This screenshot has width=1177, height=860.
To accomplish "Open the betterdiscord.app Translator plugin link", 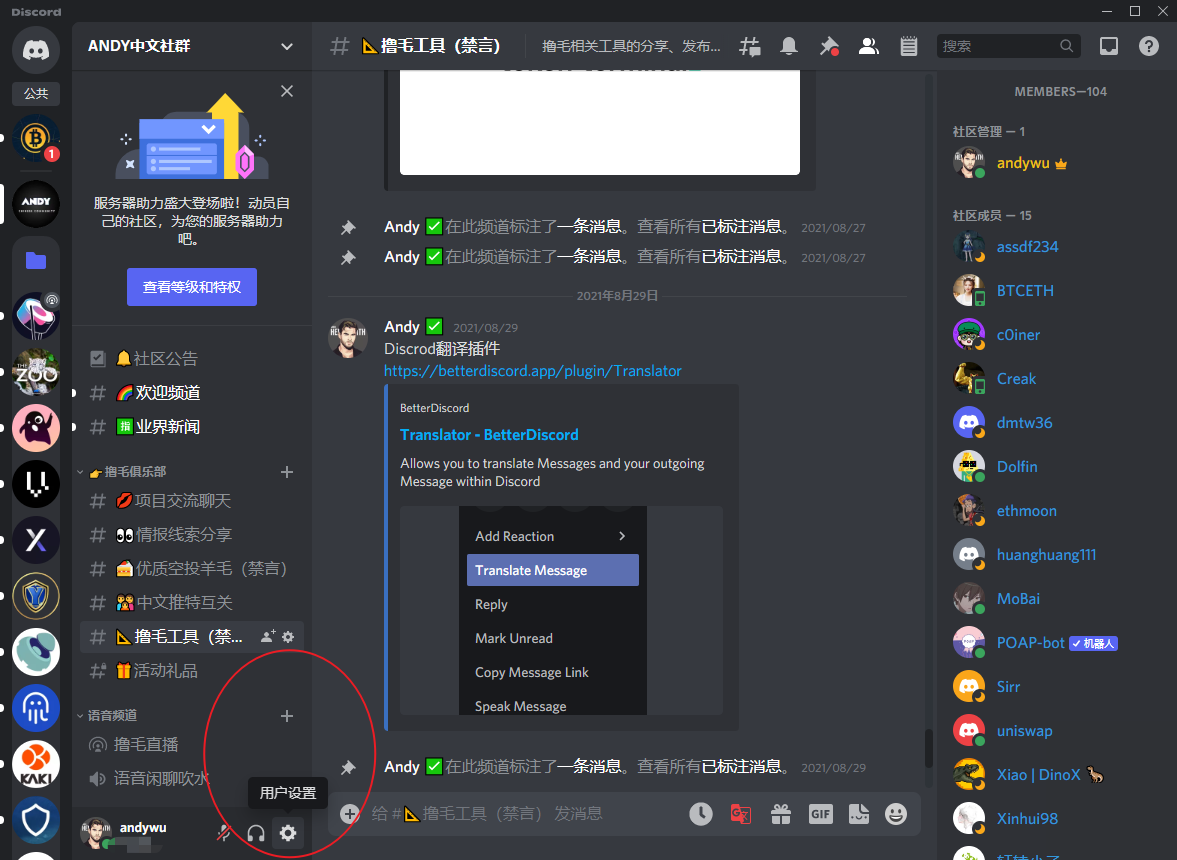I will click(533, 371).
